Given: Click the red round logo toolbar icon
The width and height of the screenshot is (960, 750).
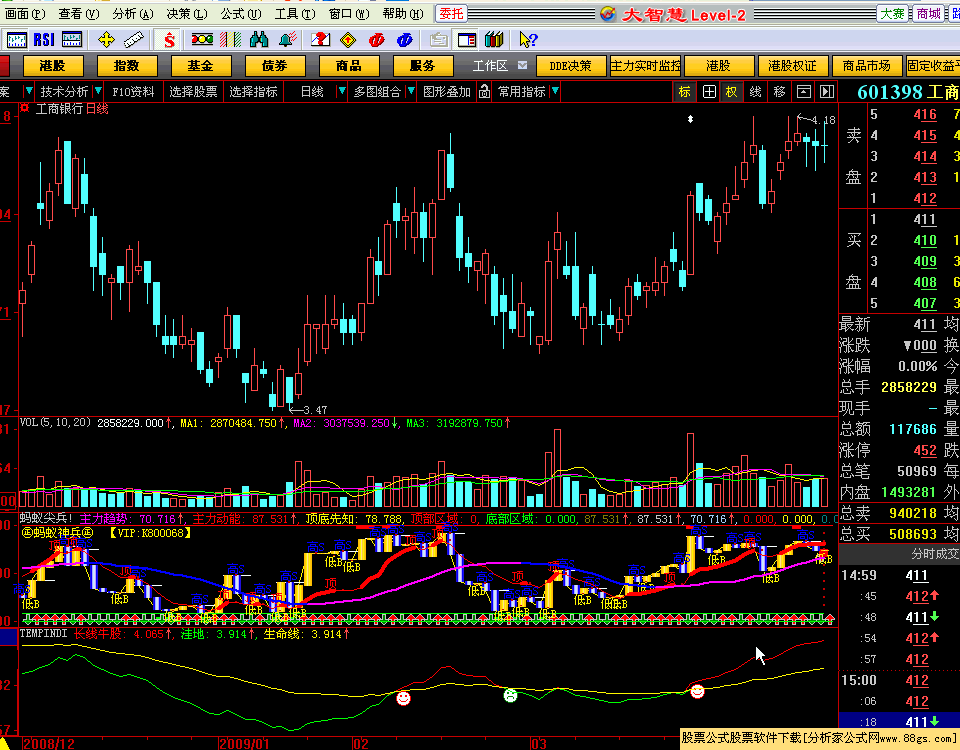Looking at the screenshot, I should coord(377,40).
